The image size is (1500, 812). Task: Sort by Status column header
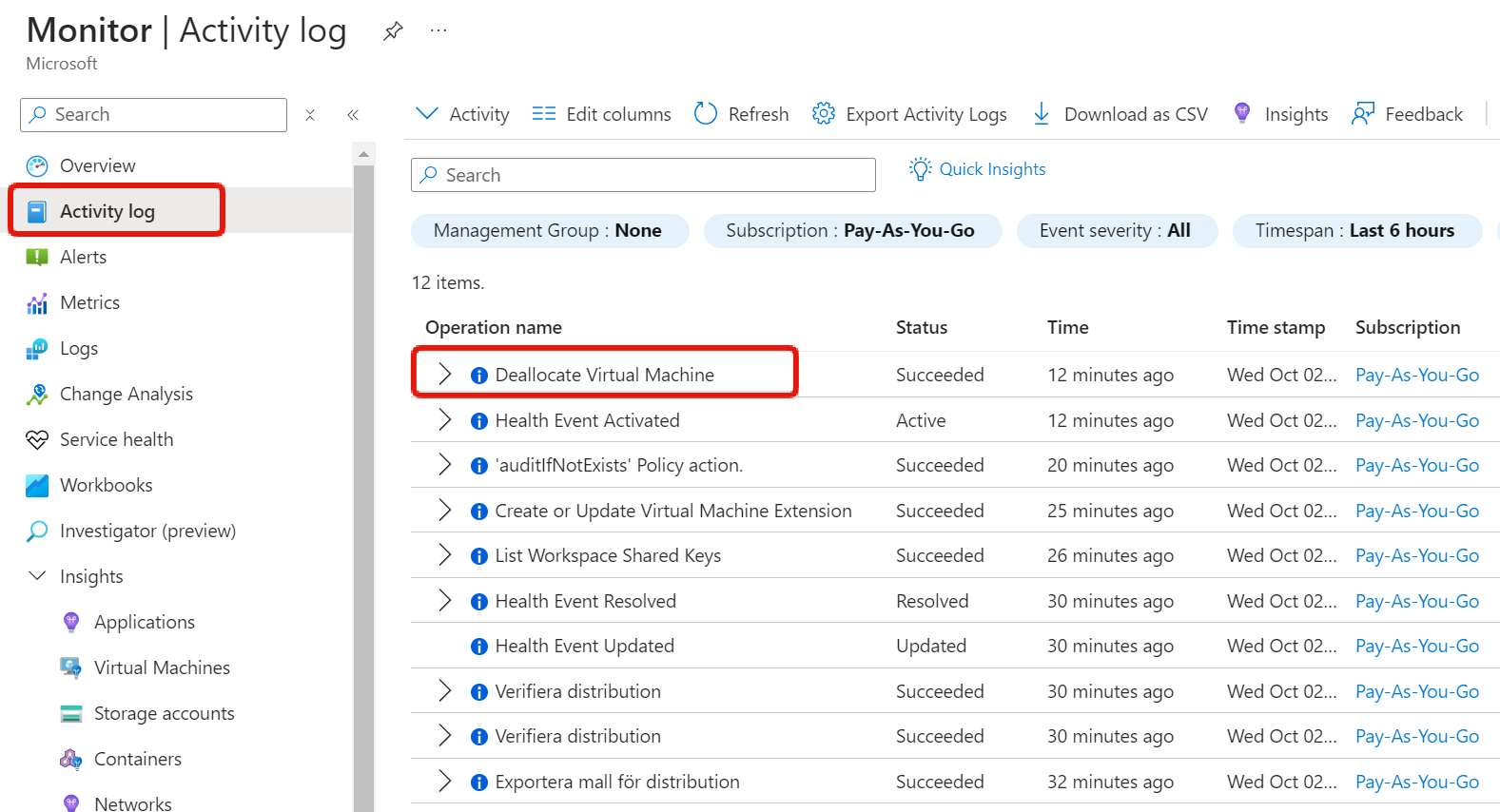(922, 327)
